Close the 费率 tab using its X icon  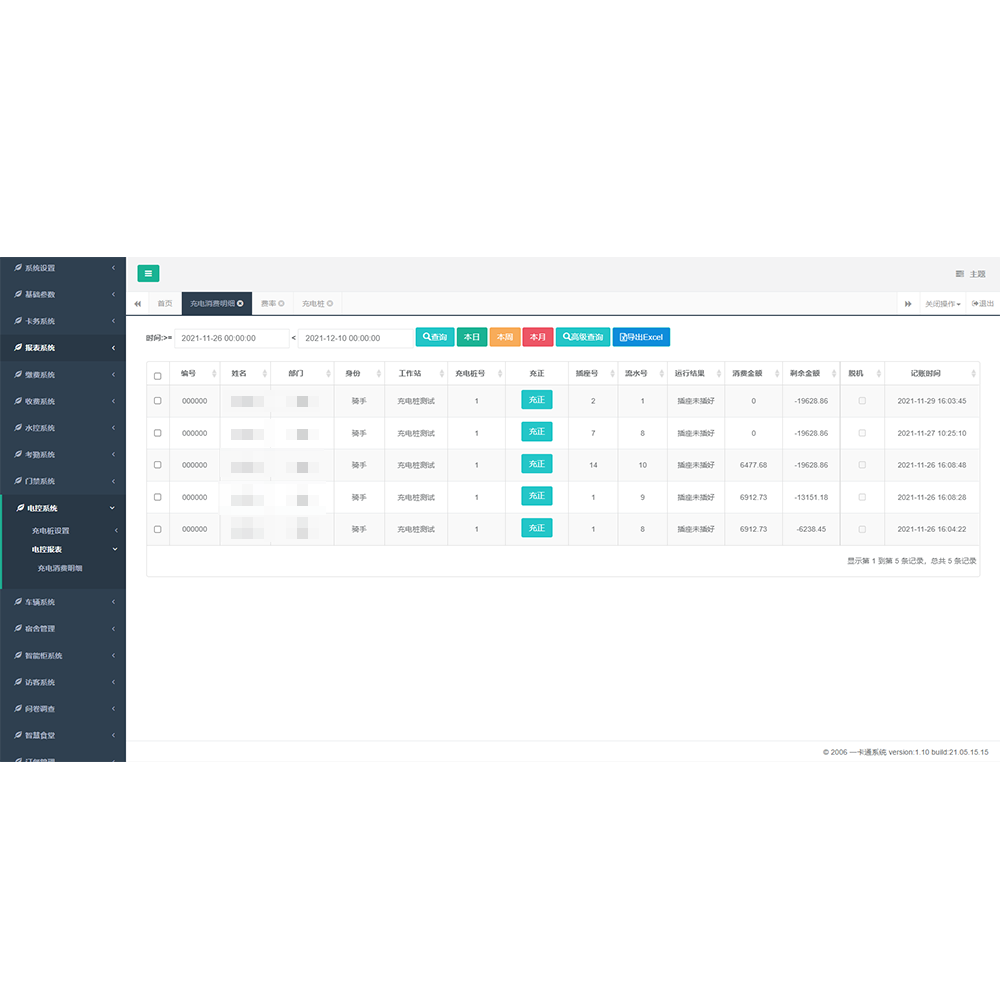pos(281,303)
